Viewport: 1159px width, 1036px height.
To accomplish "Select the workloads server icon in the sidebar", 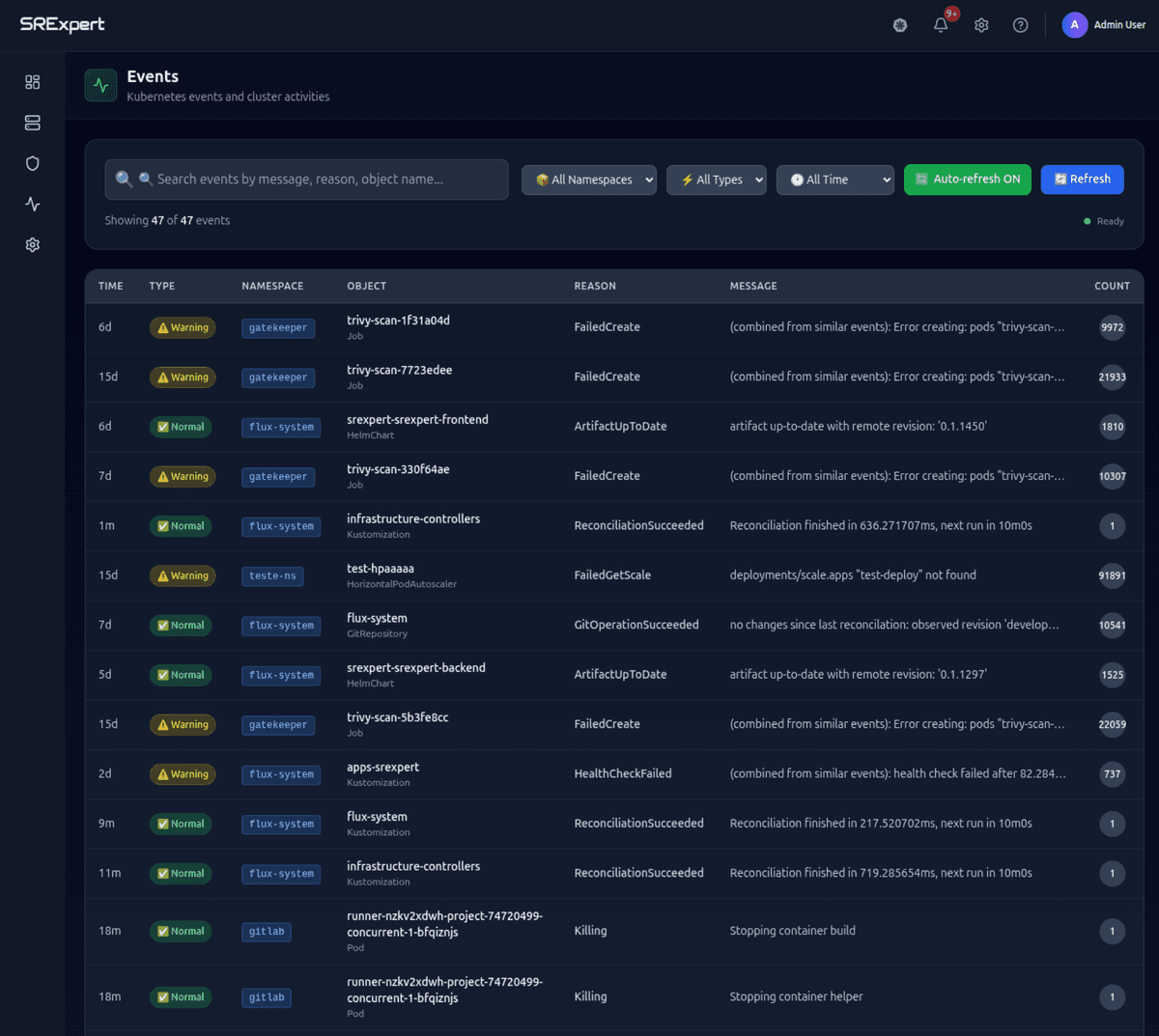I will coord(32,123).
